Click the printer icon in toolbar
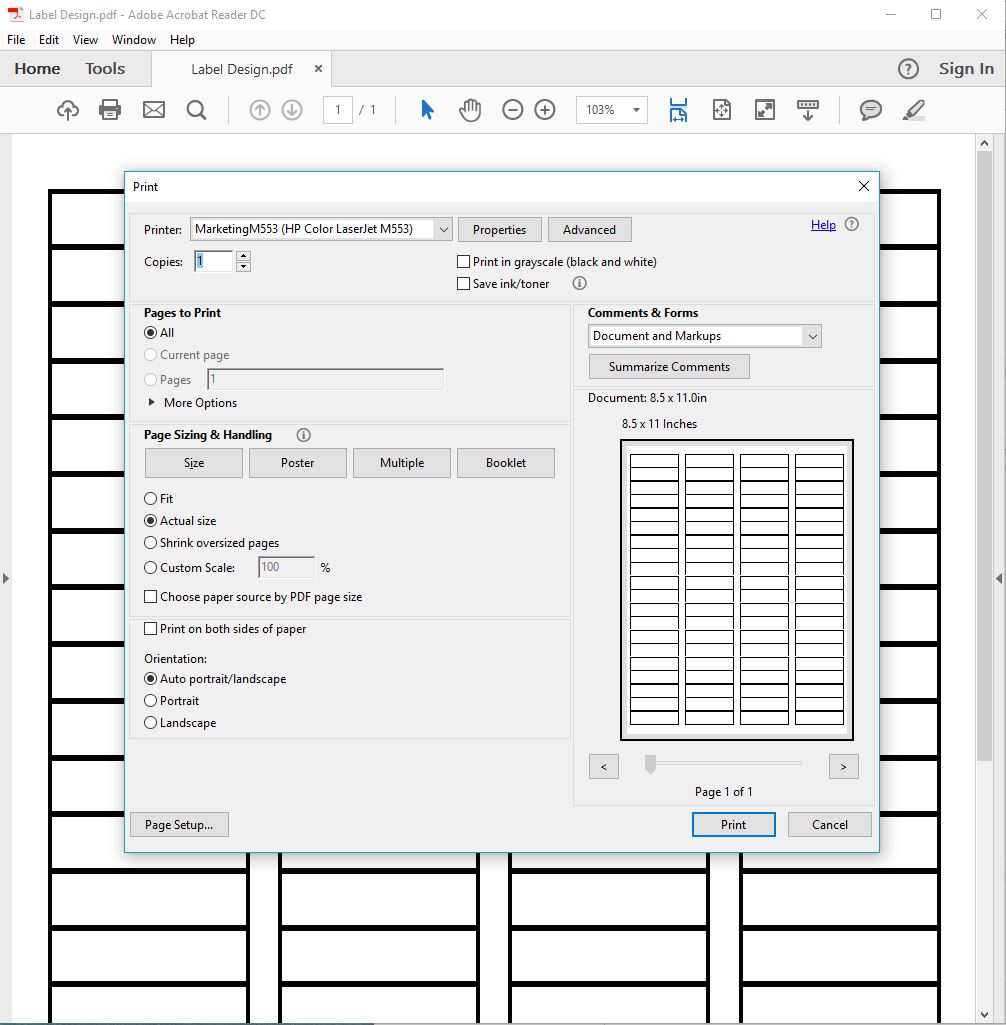 pyautogui.click(x=110, y=110)
